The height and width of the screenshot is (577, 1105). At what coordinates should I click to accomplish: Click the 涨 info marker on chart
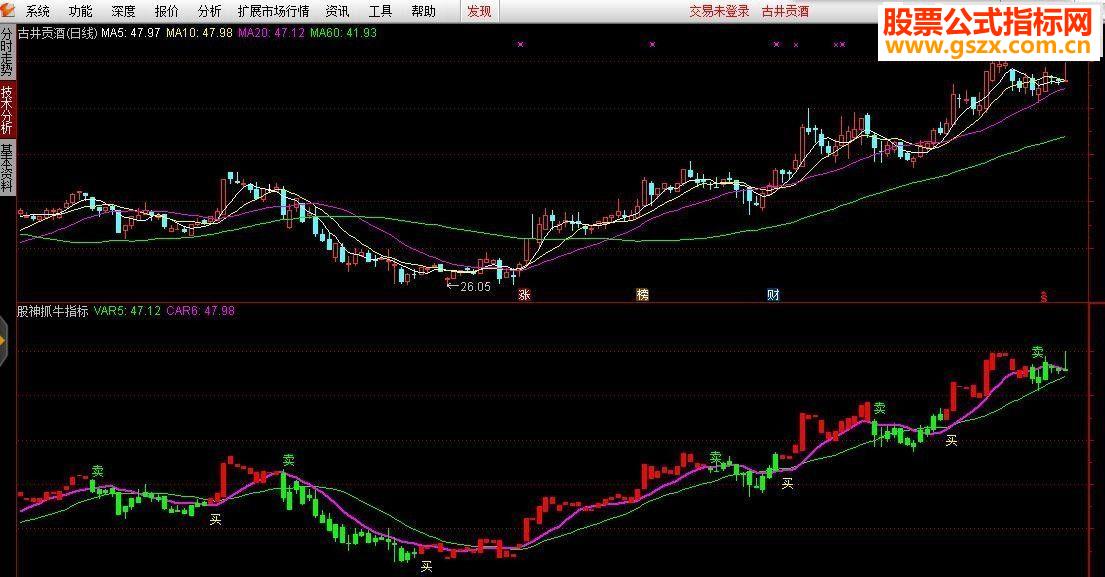pyautogui.click(x=524, y=294)
